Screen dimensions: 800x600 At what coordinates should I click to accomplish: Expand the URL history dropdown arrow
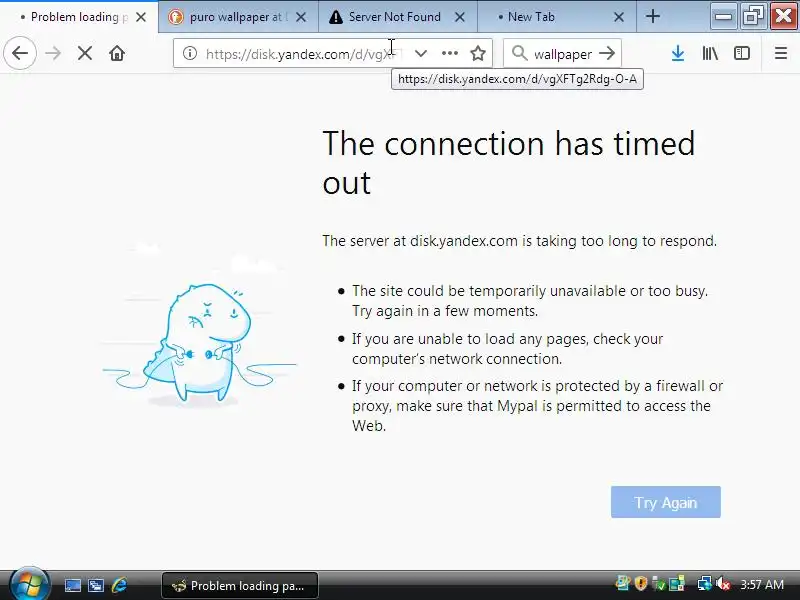coord(421,53)
